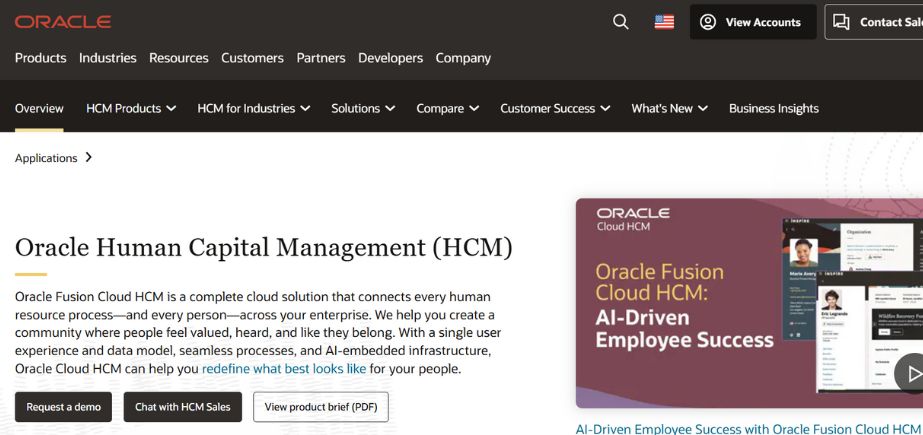Expand the Solutions dropdown
The width and height of the screenshot is (923, 435).
[x=363, y=108]
